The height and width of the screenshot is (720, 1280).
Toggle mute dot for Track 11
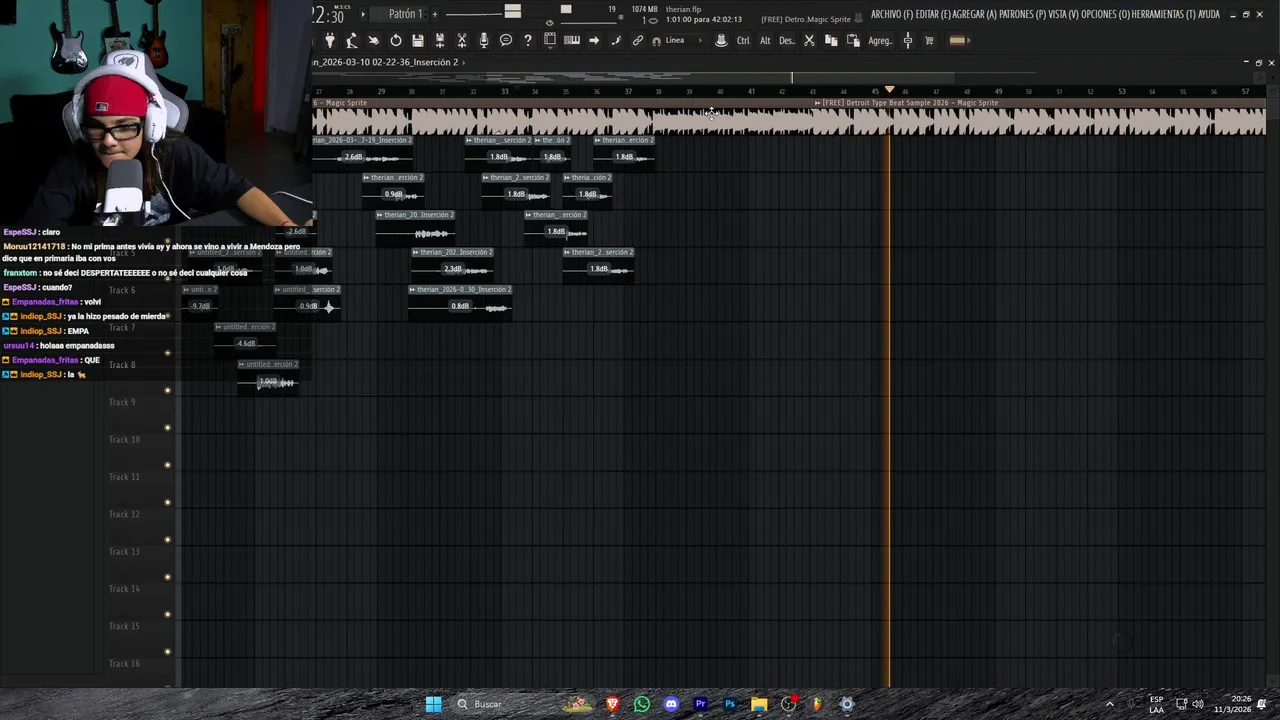167,502
